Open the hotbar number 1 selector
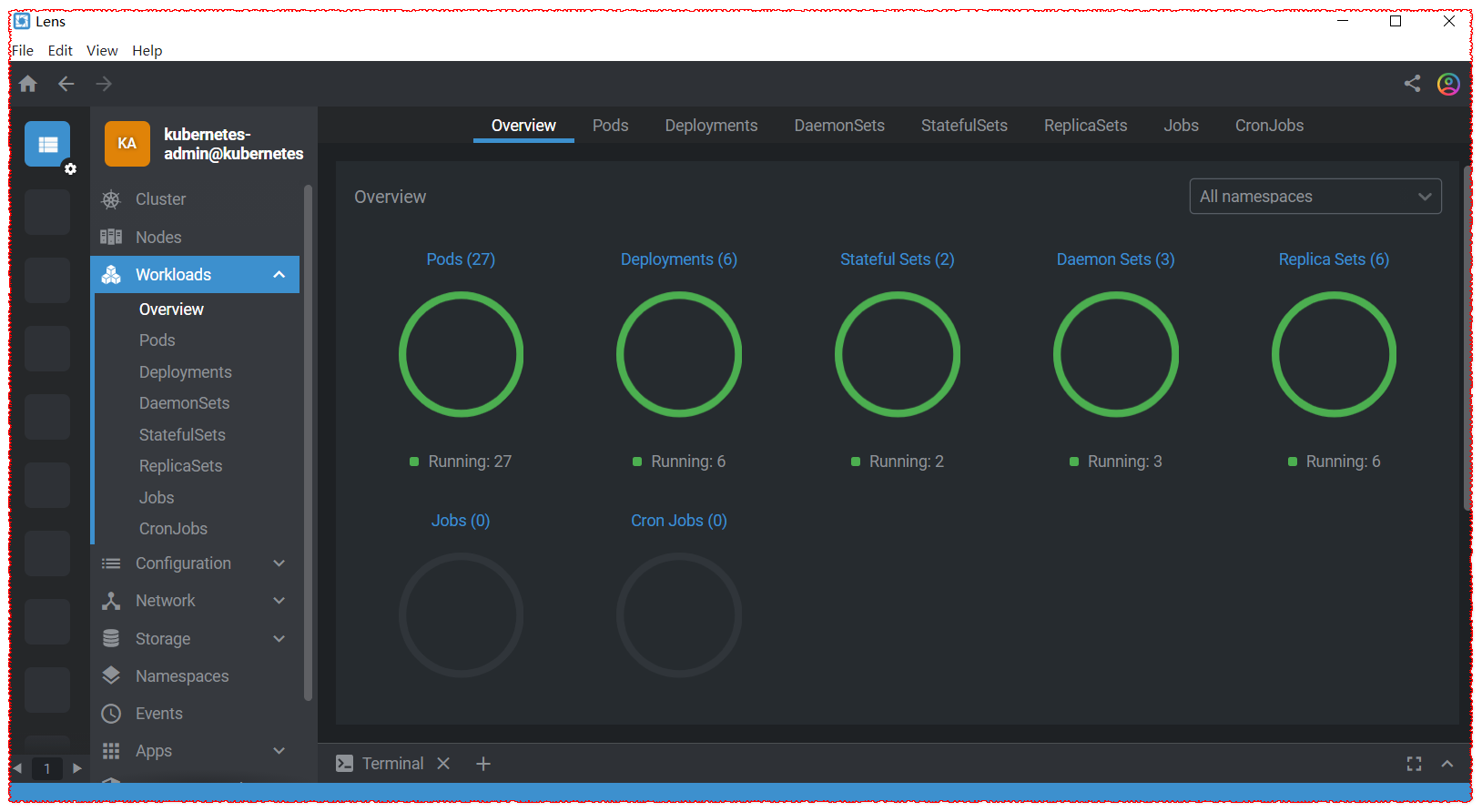The width and height of the screenshot is (1482, 812). click(x=47, y=768)
